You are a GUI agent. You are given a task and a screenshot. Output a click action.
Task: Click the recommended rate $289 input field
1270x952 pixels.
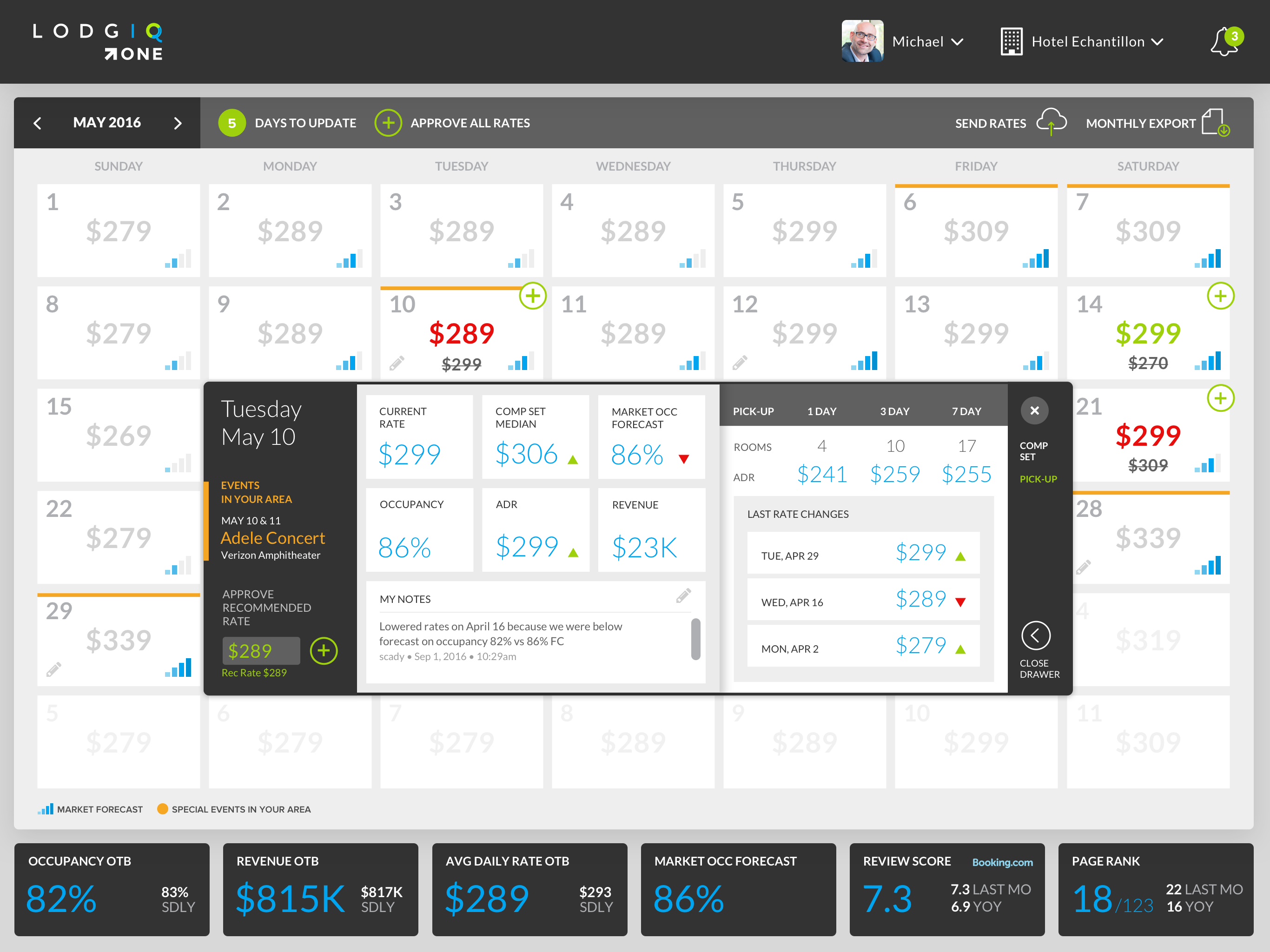tap(261, 651)
